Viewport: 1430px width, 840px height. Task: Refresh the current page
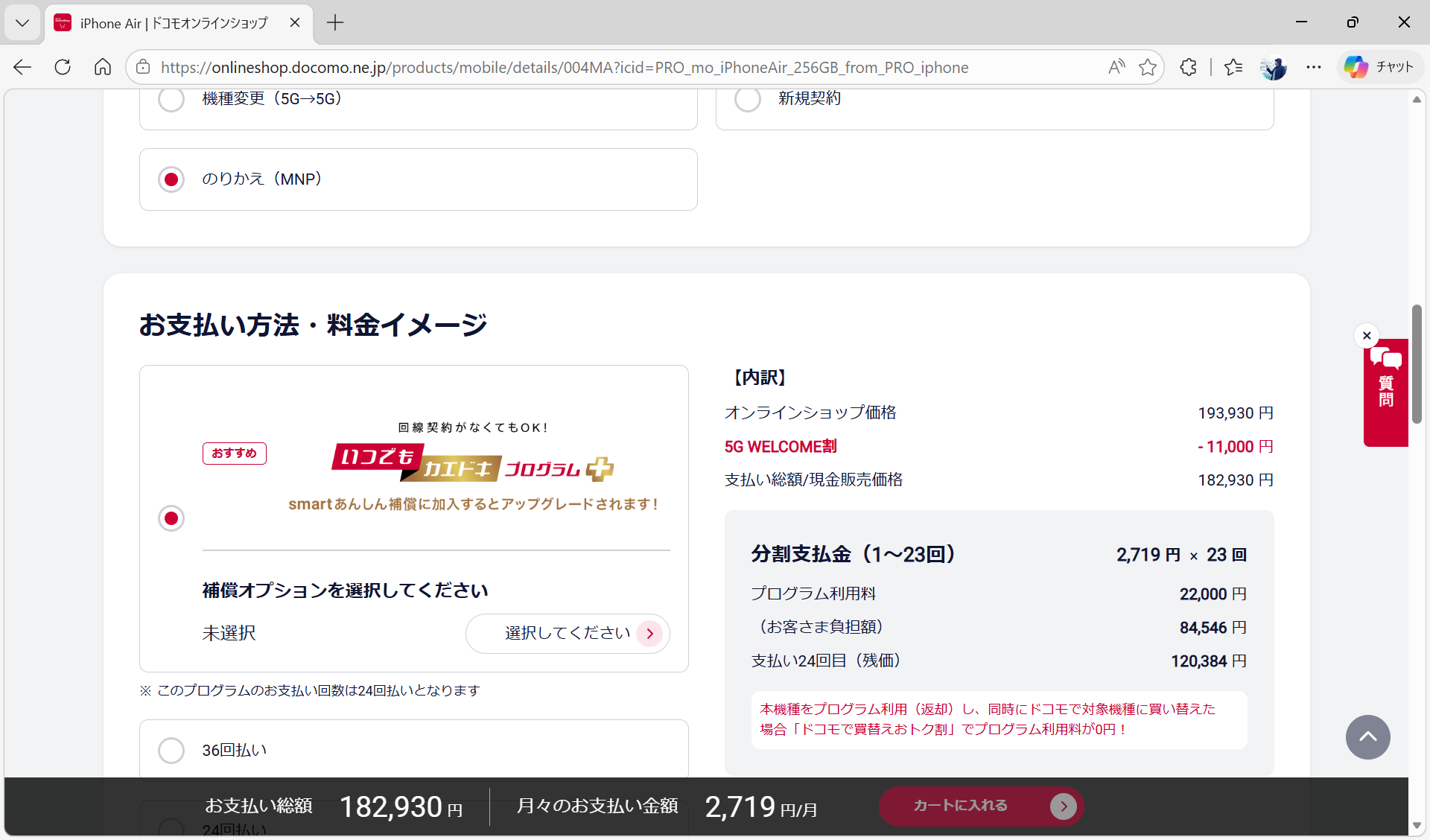point(63,67)
